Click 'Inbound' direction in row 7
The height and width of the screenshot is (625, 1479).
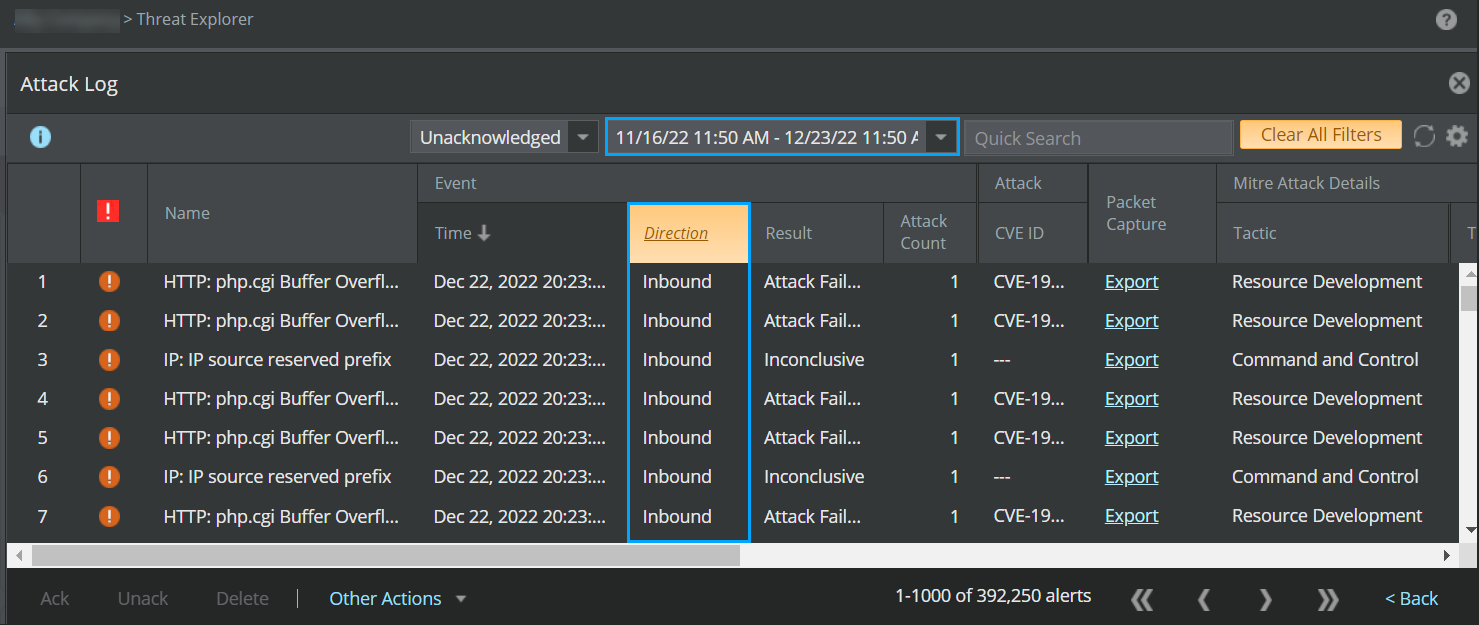tap(677, 516)
